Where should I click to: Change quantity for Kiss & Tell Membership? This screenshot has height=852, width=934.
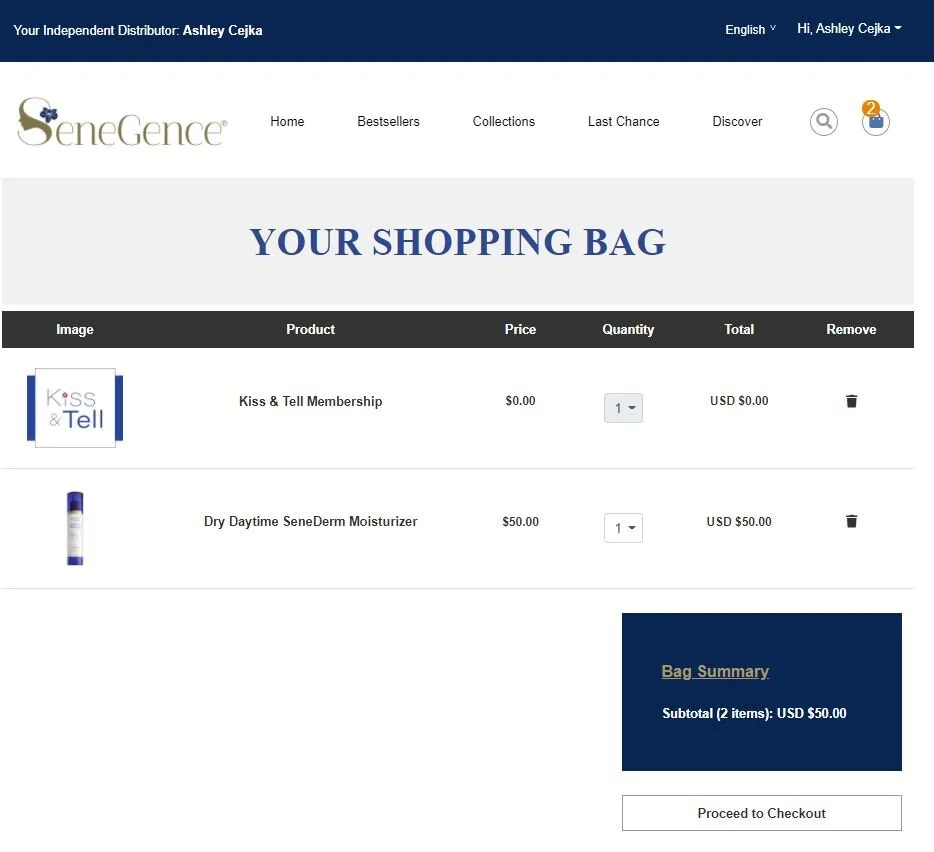point(623,408)
